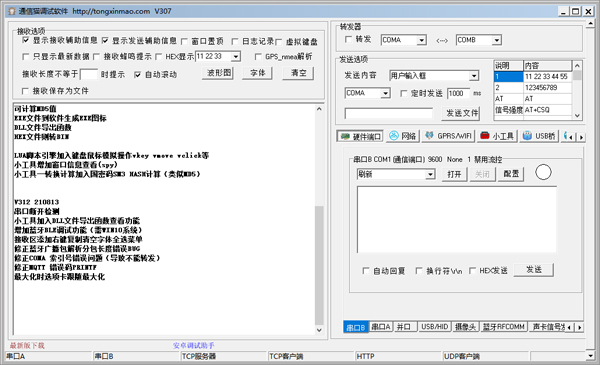Enable 虚拟键盘 checkbox
The height and width of the screenshot is (365, 600).
(279, 42)
